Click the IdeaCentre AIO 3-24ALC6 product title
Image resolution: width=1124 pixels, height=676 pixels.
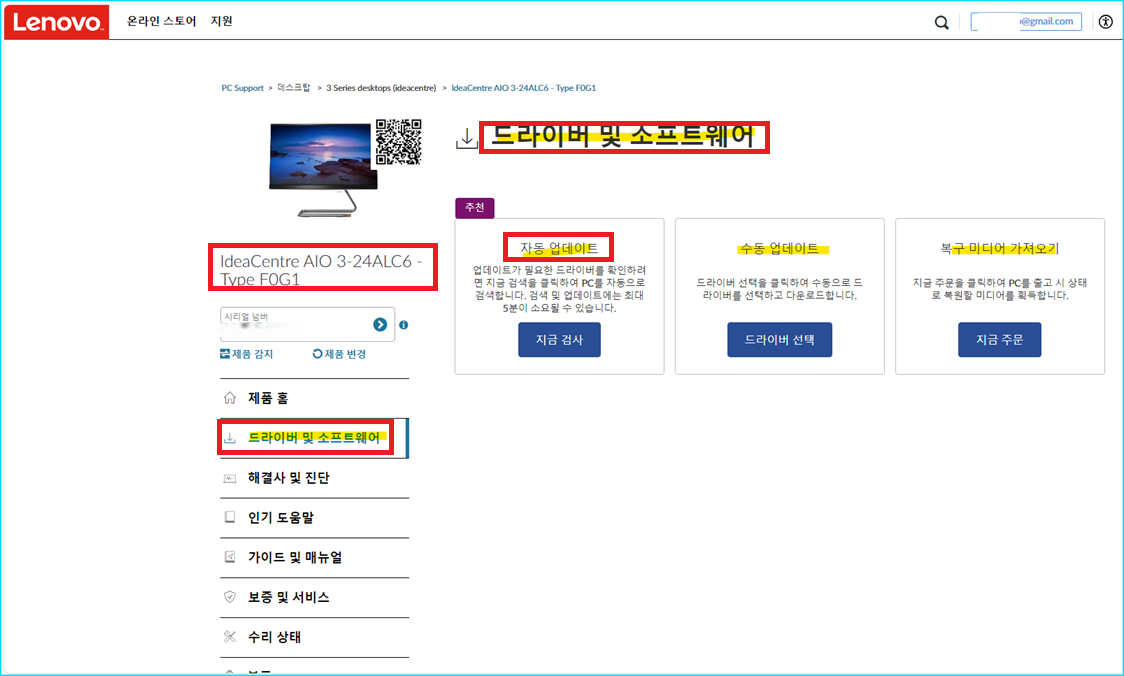(x=321, y=270)
